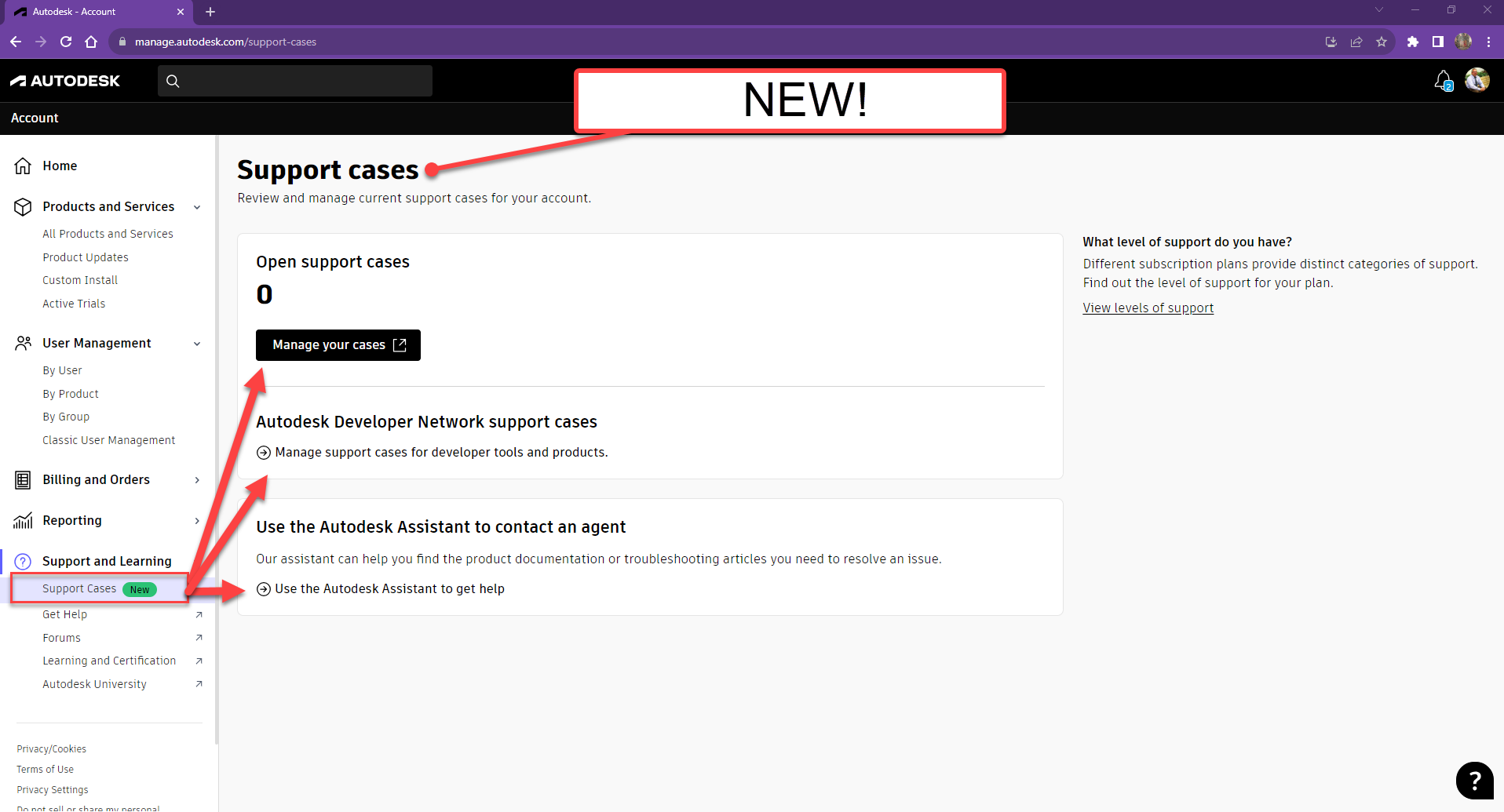This screenshot has height=812, width=1504.
Task: Click external arrow beside Learning and Certification
Action: click(x=199, y=661)
